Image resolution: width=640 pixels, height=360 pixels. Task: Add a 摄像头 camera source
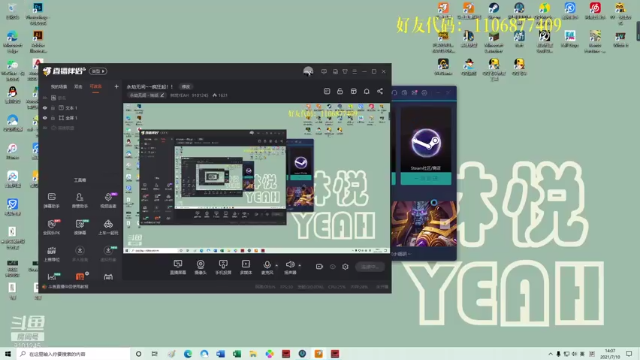[x=200, y=267]
